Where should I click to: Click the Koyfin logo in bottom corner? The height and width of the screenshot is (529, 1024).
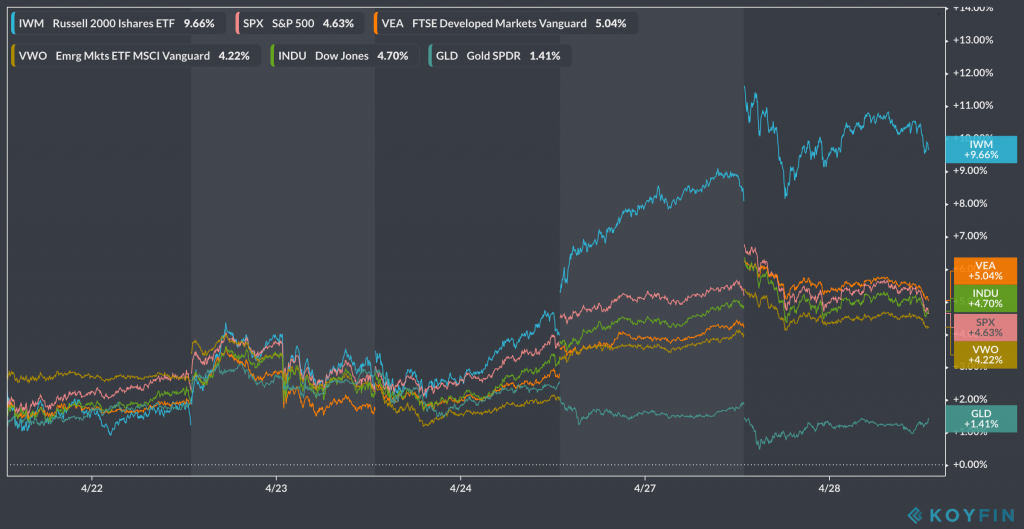[957, 514]
